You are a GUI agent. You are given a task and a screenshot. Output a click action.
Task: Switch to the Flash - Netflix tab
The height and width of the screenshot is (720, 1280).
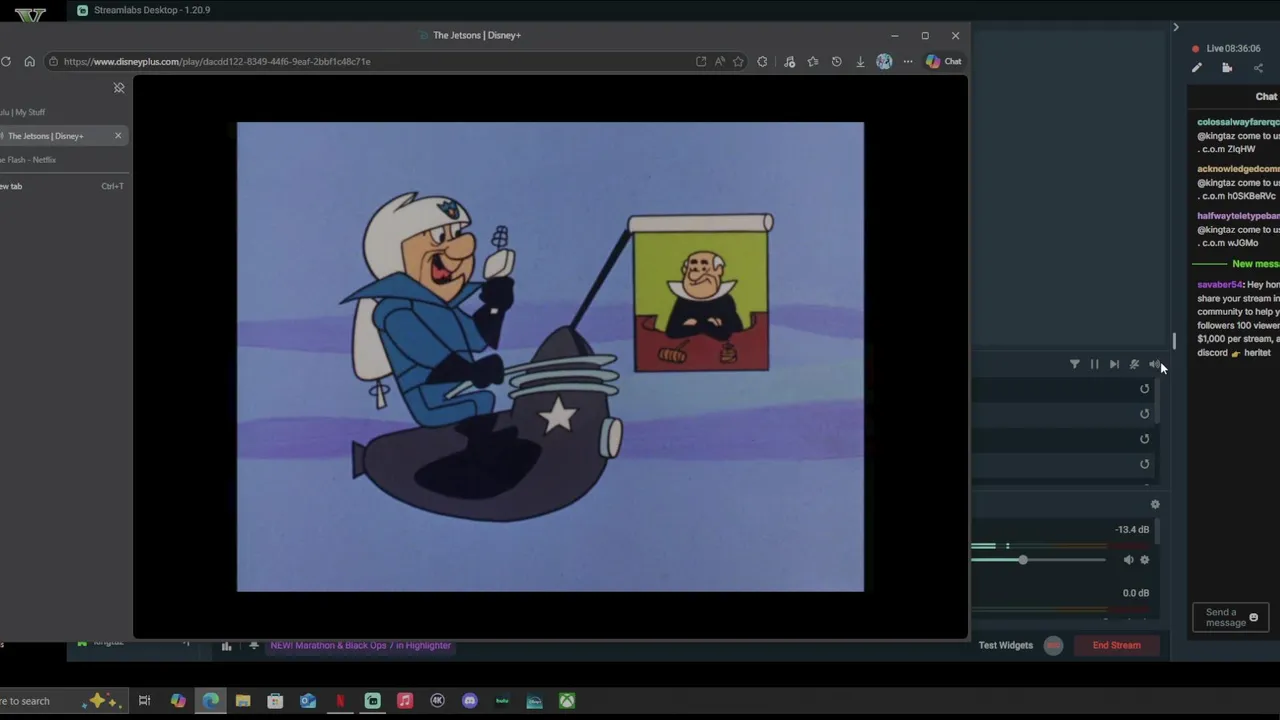coord(62,160)
